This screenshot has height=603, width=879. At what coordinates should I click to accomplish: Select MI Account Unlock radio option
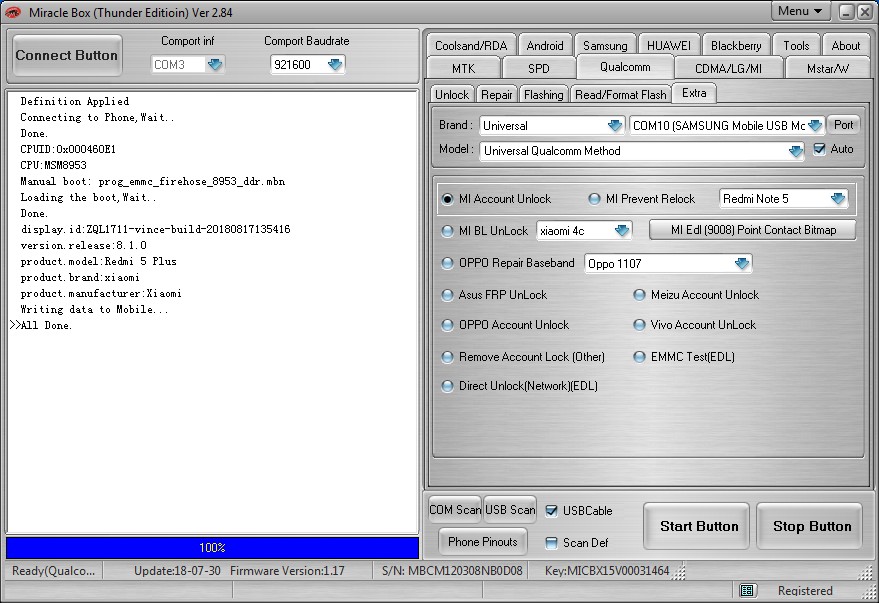447,199
